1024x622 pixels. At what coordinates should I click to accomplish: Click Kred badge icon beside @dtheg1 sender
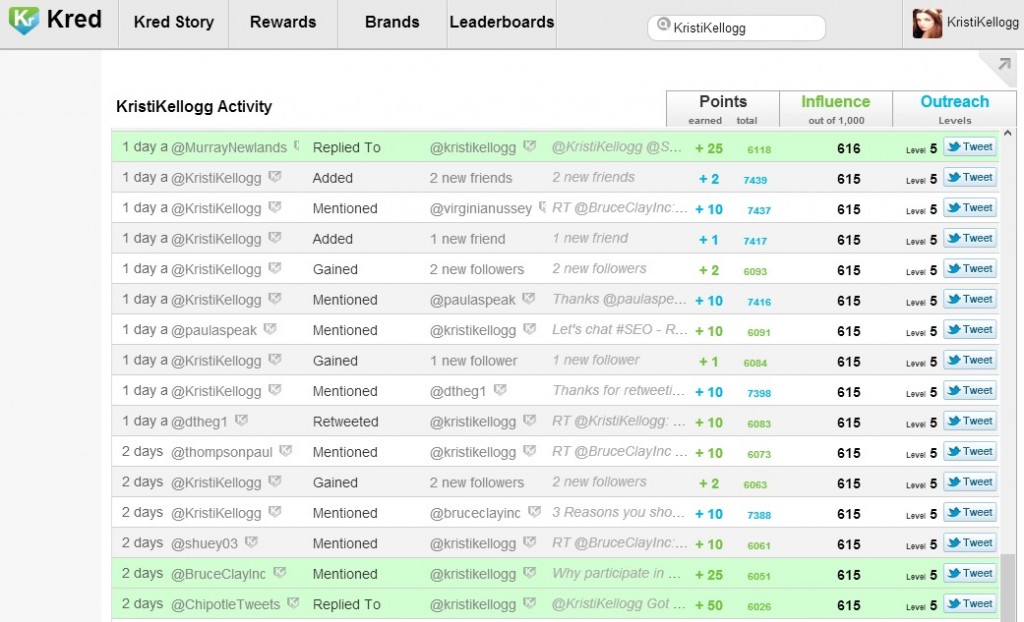pyautogui.click(x=241, y=420)
